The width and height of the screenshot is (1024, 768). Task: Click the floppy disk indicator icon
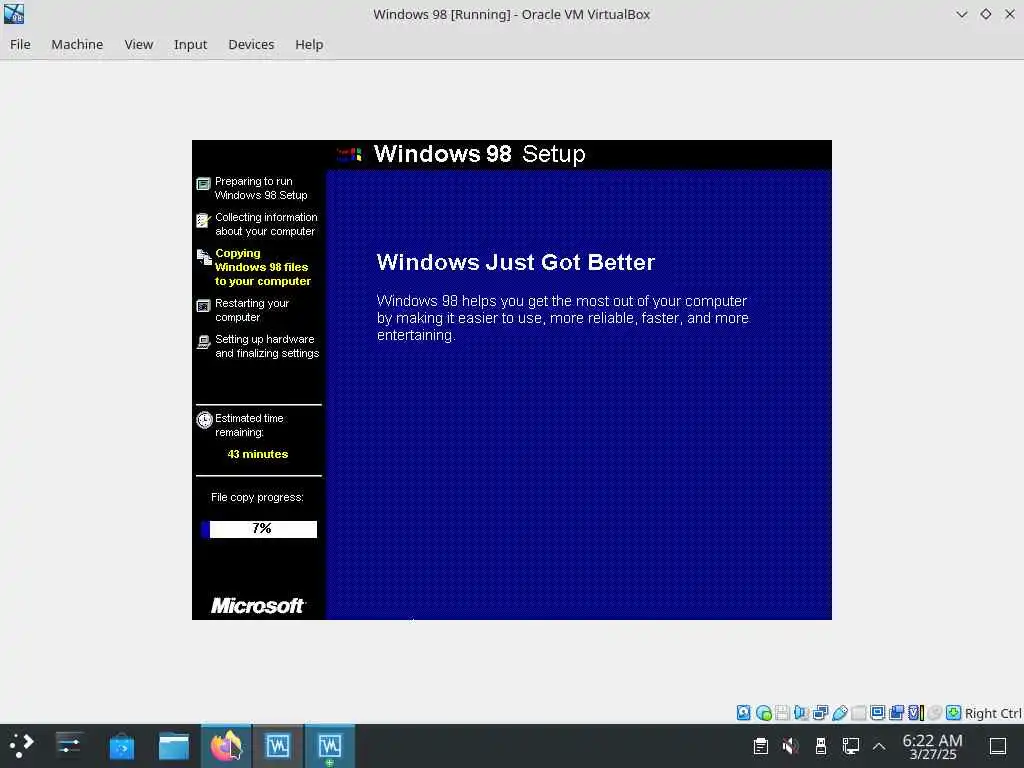click(782, 712)
